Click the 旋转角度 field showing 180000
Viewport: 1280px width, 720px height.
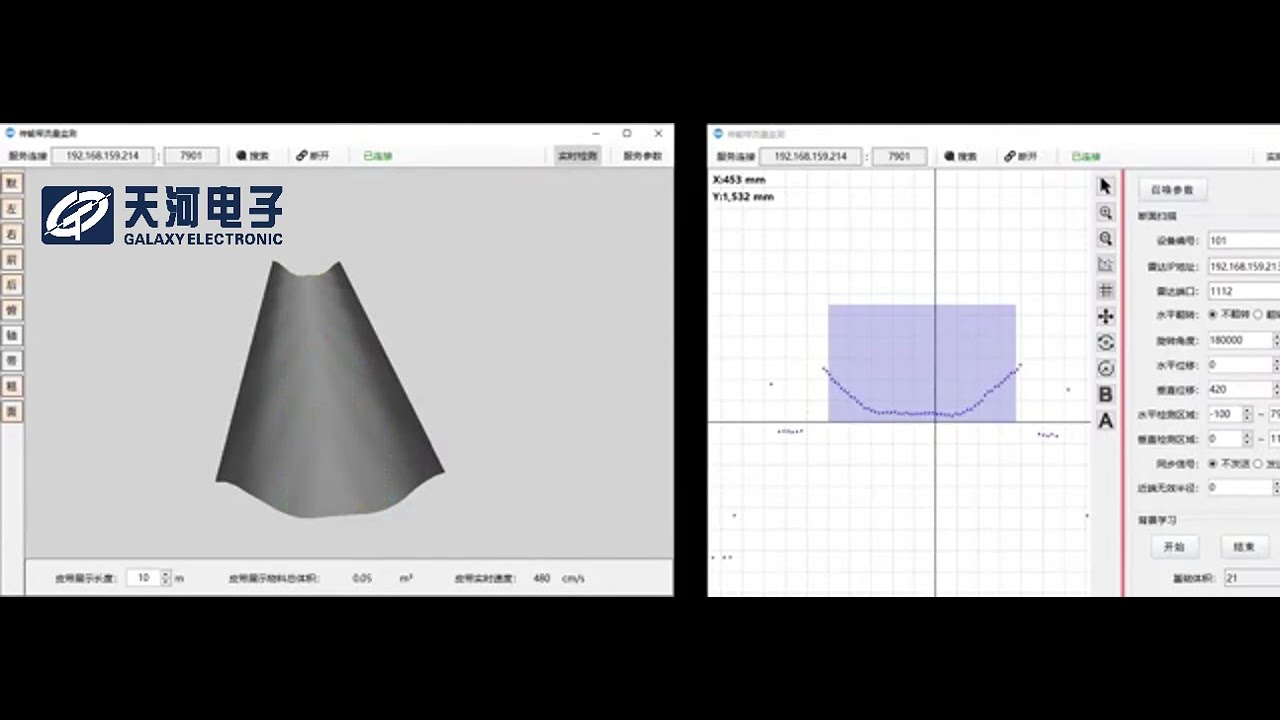[x=1240, y=340]
